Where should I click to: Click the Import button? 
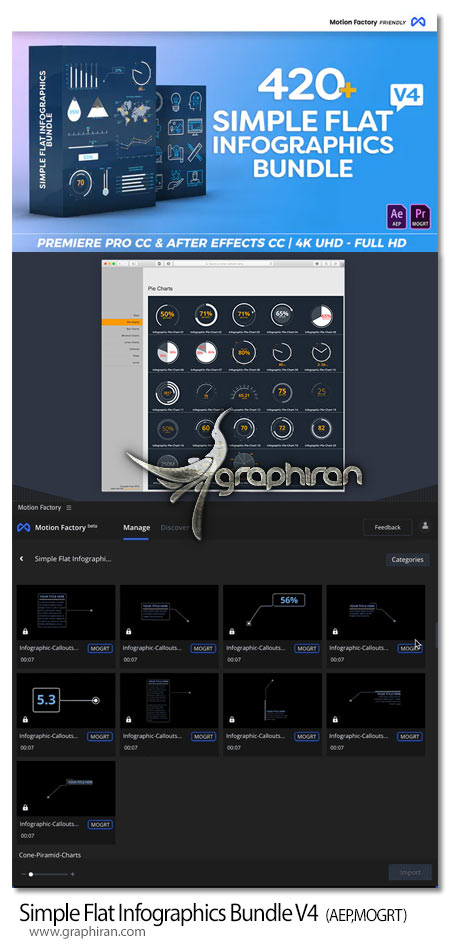pyautogui.click(x=410, y=872)
